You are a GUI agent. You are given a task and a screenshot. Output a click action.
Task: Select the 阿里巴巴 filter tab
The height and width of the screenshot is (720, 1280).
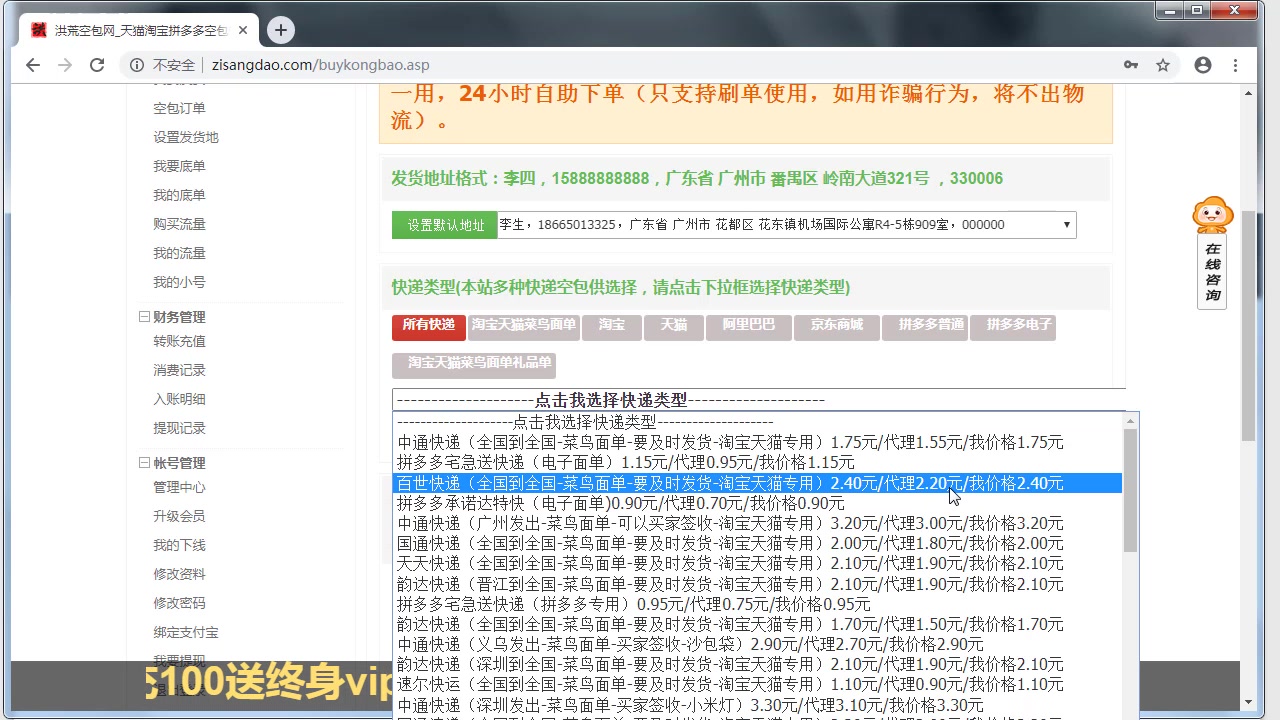pos(749,327)
